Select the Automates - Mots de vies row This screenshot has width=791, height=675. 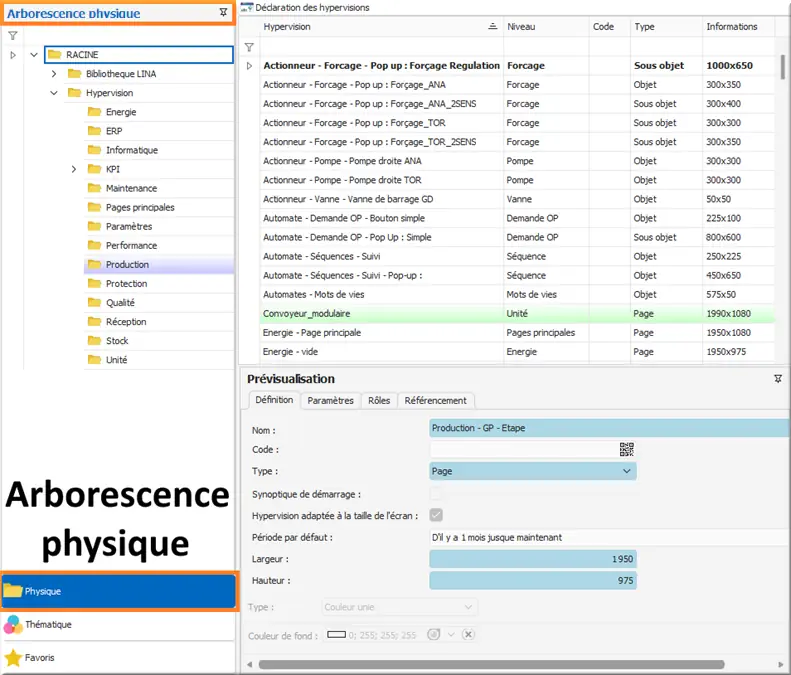518,294
